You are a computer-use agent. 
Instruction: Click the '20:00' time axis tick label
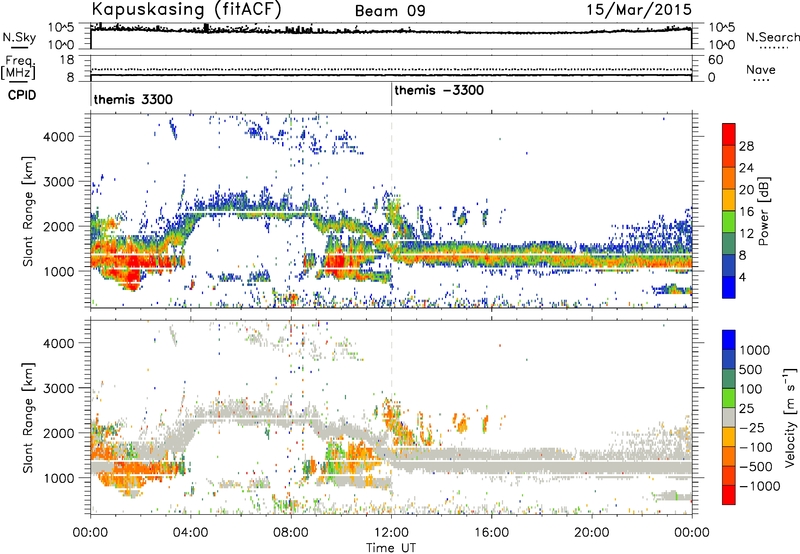click(x=592, y=533)
